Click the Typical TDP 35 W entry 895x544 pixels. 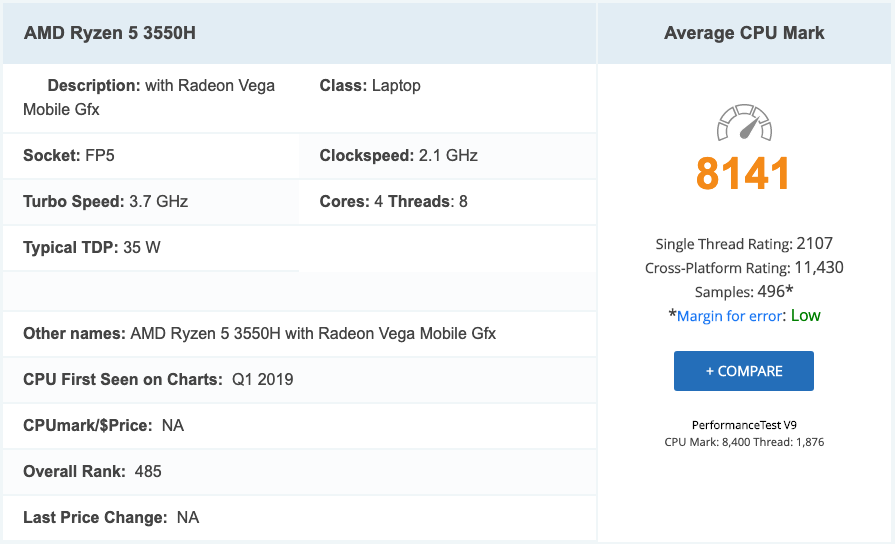[x=91, y=248]
